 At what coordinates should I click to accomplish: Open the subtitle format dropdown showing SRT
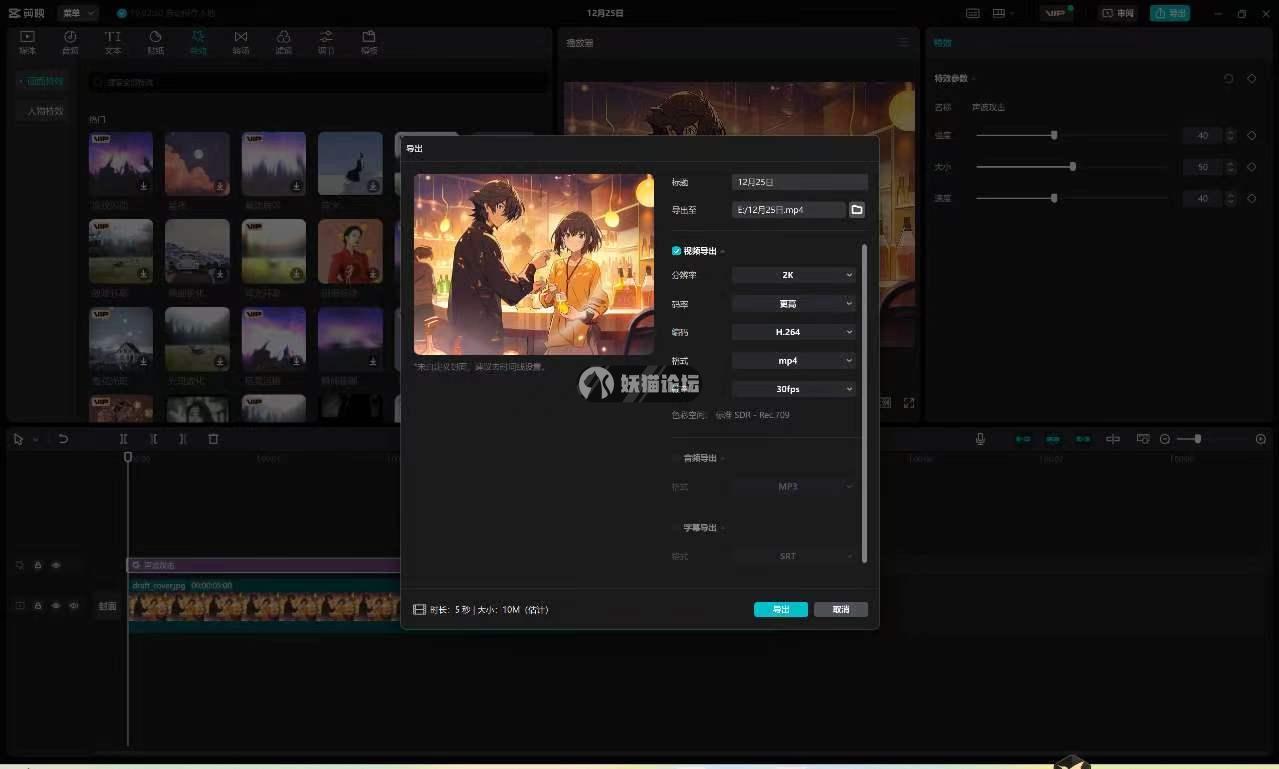794,556
